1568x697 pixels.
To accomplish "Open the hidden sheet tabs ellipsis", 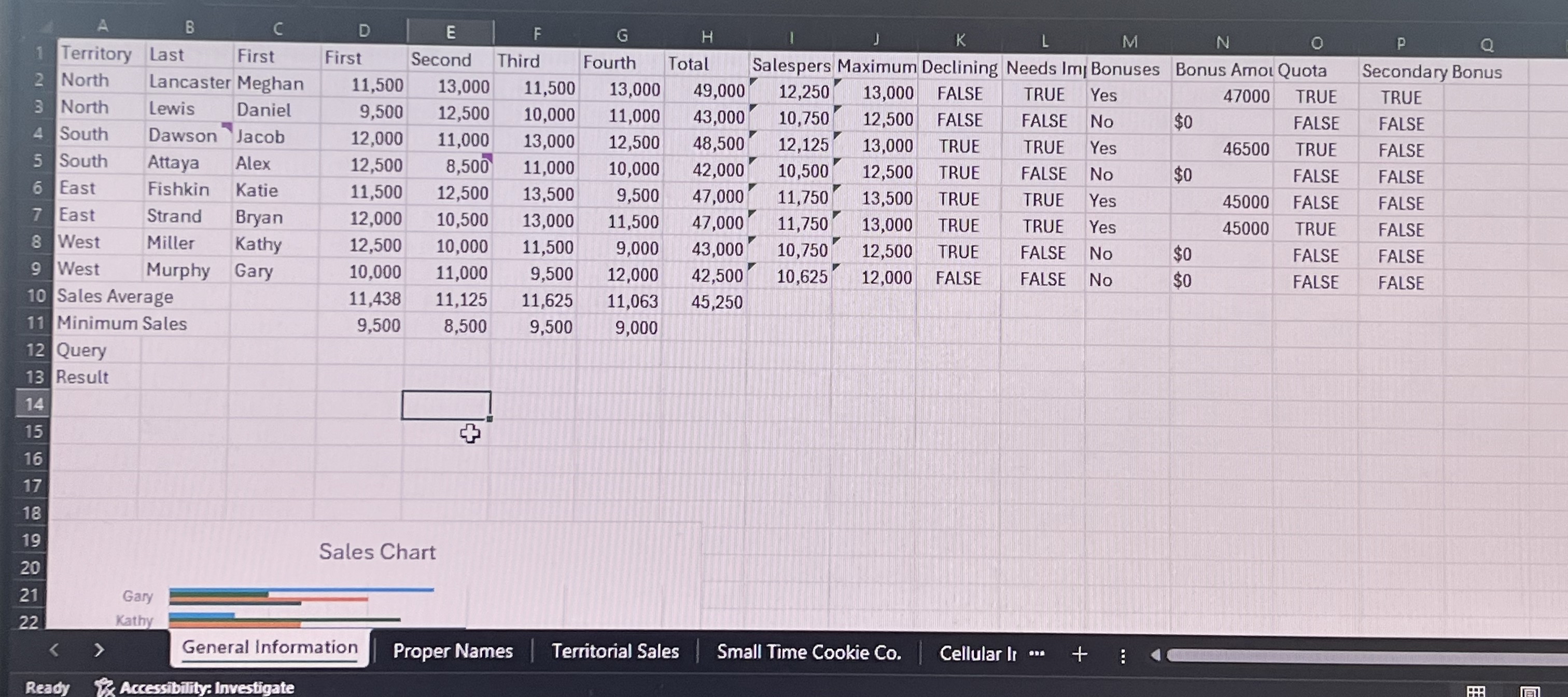I will tap(1037, 654).
